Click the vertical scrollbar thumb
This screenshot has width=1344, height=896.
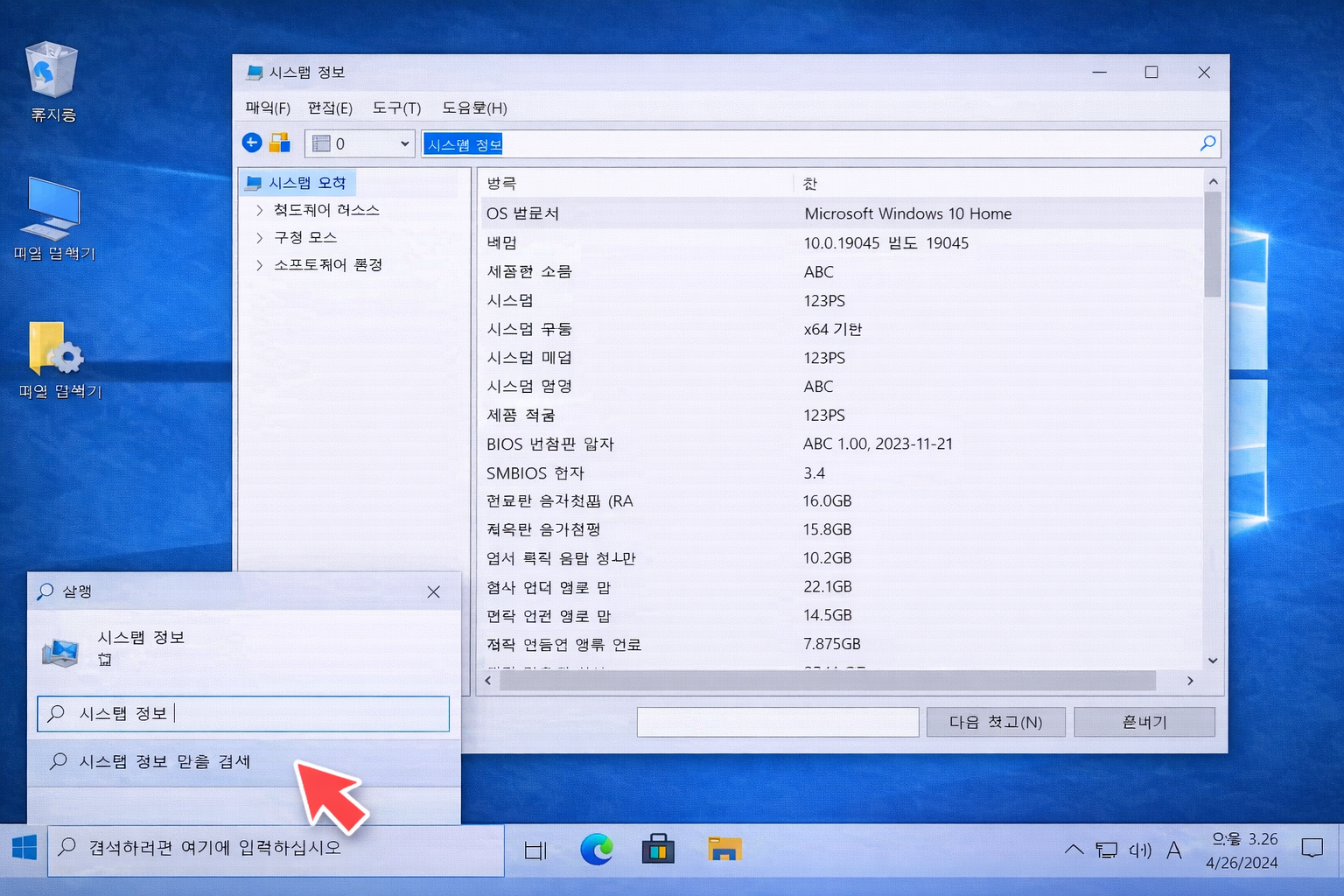[x=1213, y=245]
